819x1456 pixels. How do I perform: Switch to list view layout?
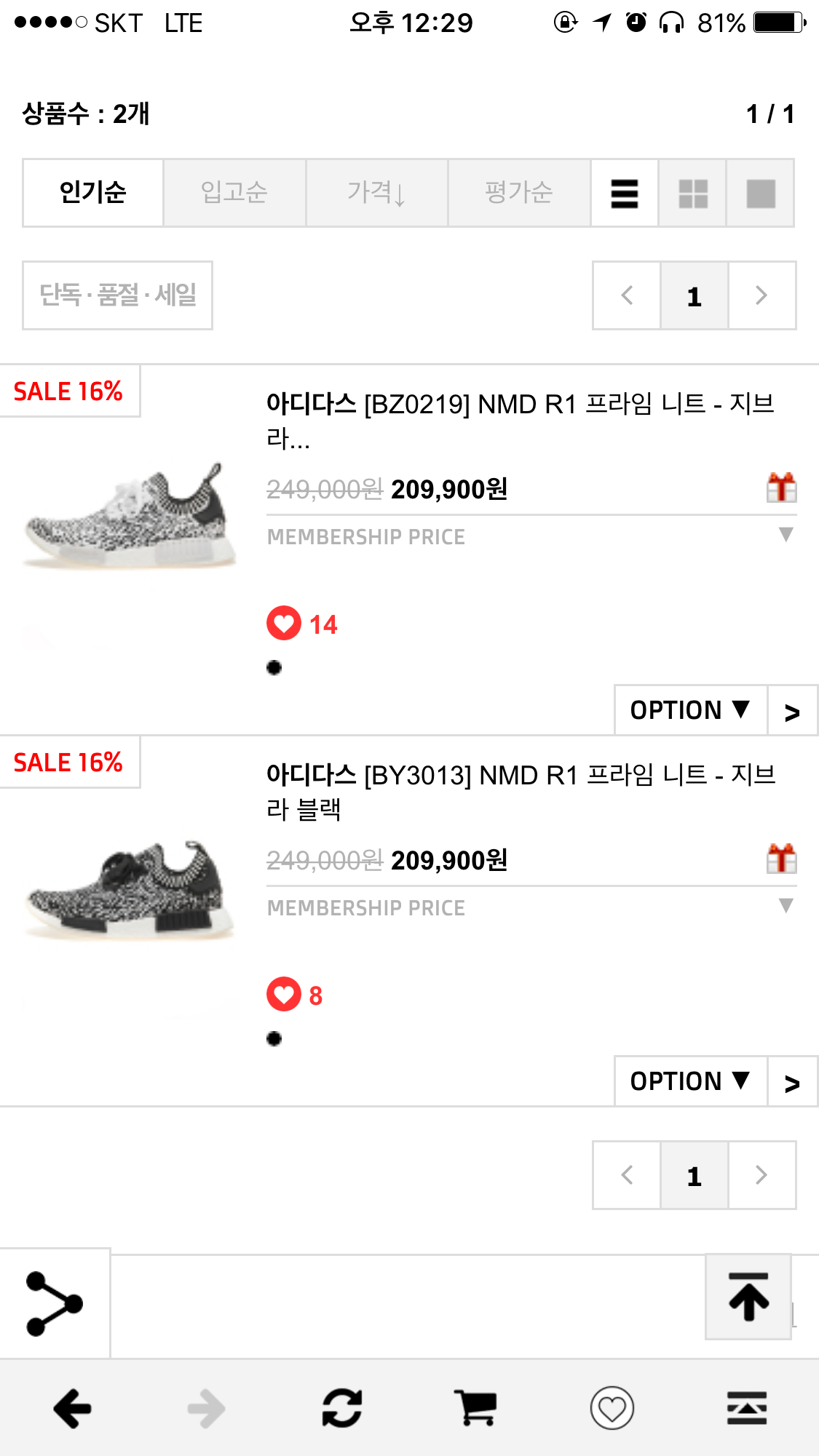[625, 194]
